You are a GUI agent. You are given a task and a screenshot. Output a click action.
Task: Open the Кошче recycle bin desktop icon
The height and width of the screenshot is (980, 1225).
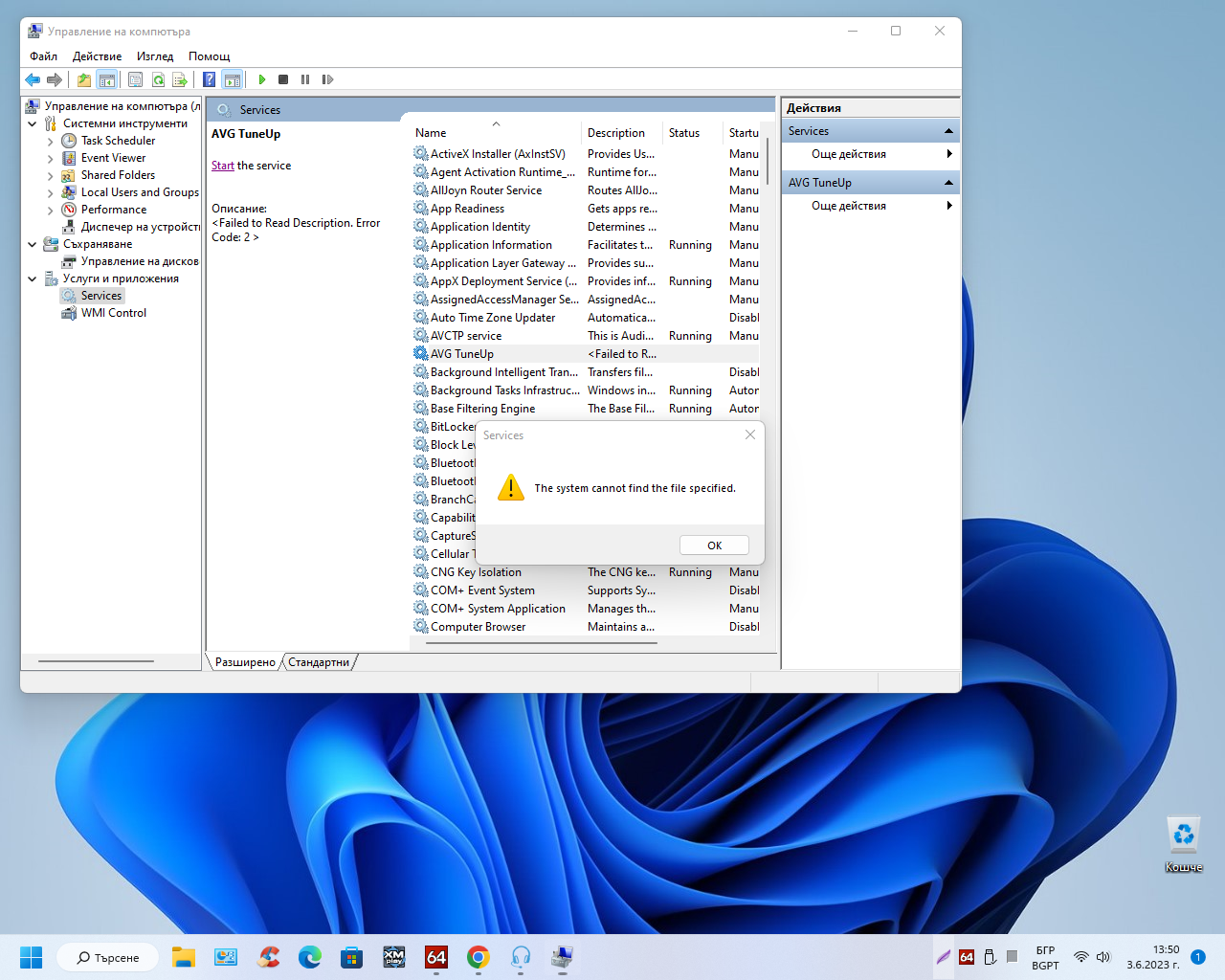point(1184,844)
